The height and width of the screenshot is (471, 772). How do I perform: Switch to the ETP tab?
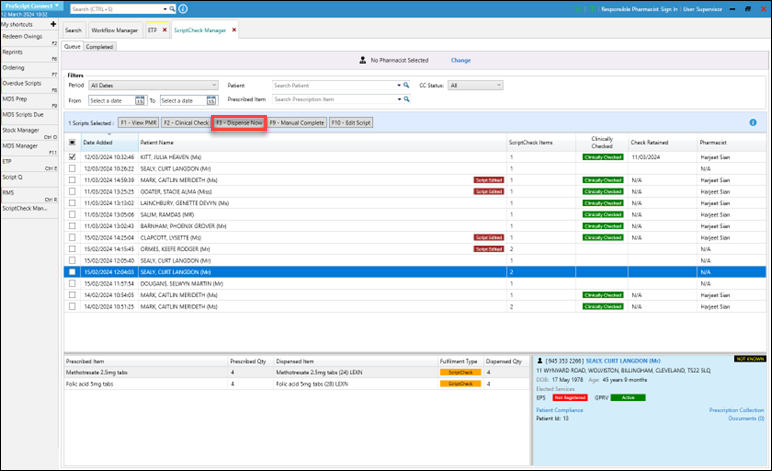[152, 30]
